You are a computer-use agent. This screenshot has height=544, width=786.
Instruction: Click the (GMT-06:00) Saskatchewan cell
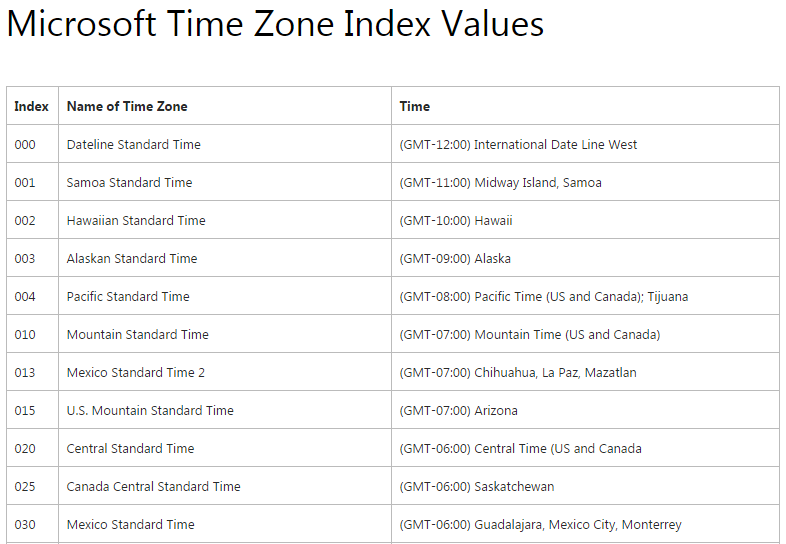point(476,486)
